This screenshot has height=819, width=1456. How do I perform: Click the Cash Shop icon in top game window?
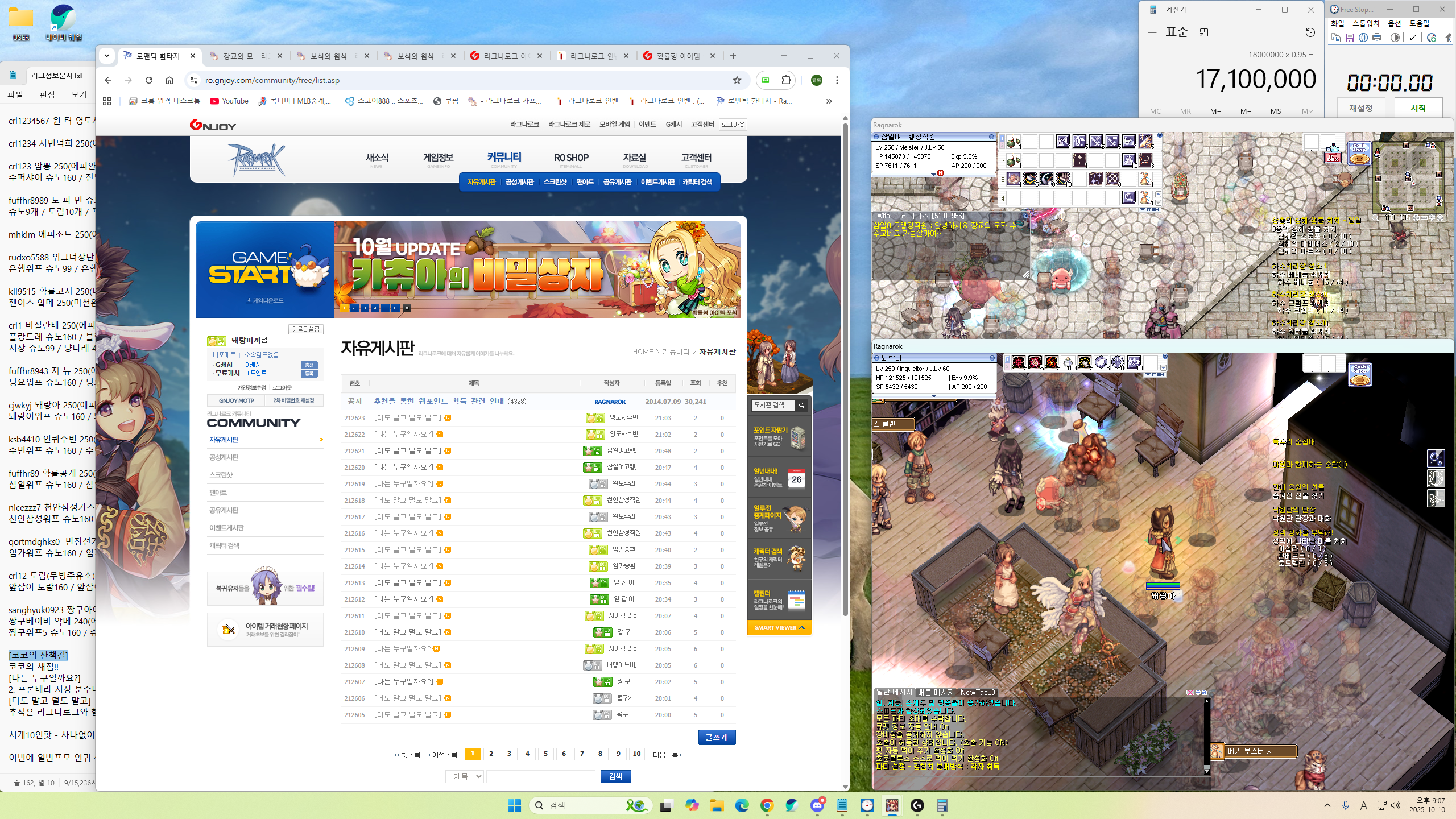click(1359, 154)
